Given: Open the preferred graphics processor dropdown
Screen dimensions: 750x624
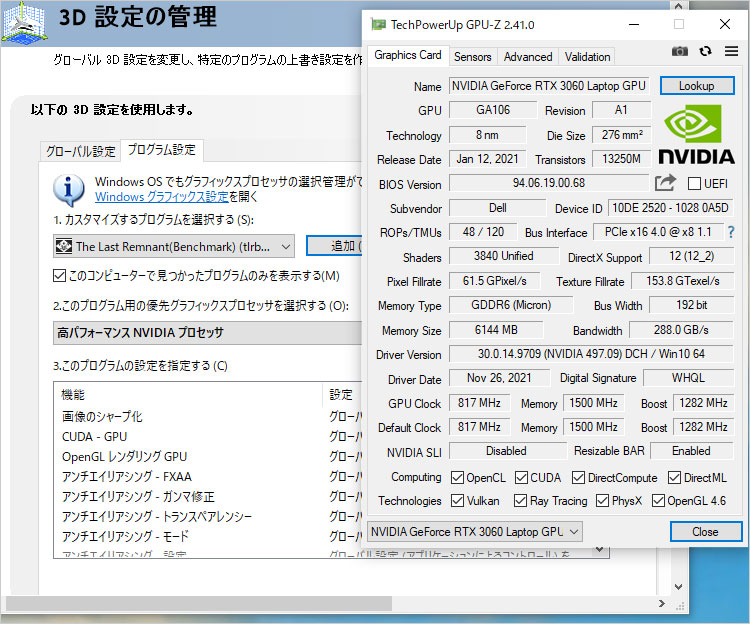Looking at the screenshot, I should pos(207,333).
